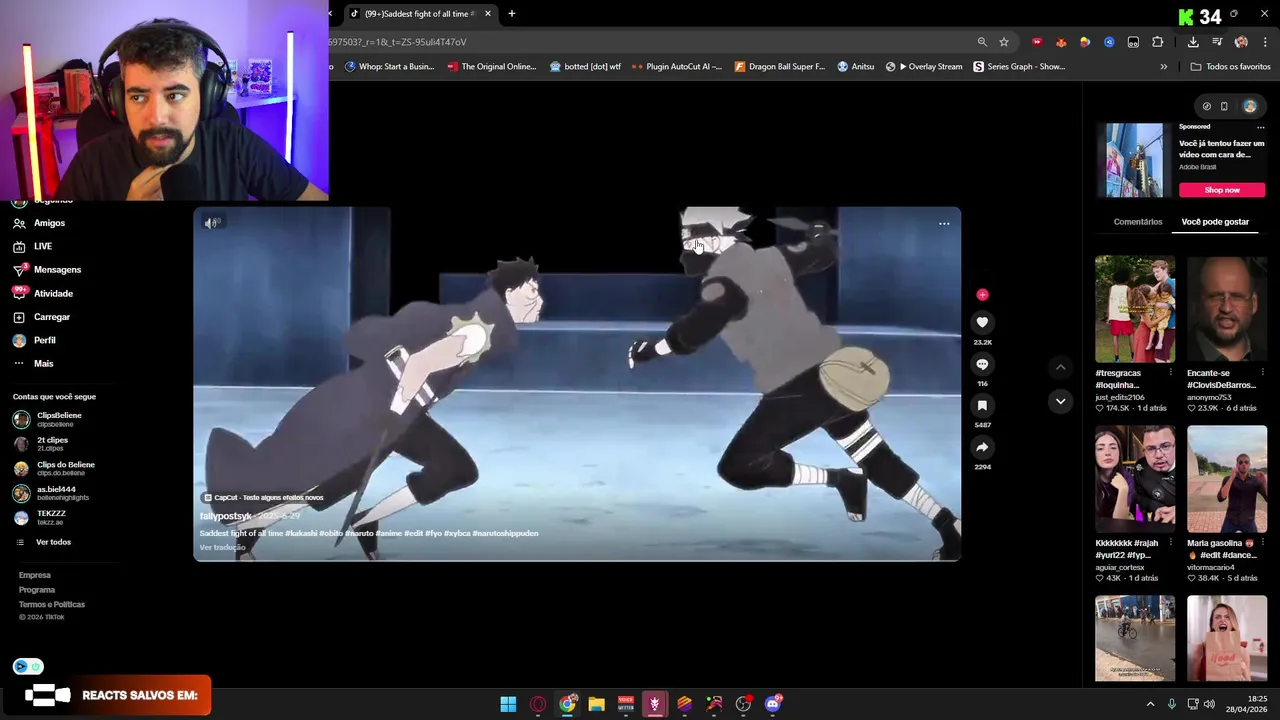Open options for Kkkkkkkk #rajah video card
1280x720 pixels.
pyautogui.click(x=1170, y=543)
